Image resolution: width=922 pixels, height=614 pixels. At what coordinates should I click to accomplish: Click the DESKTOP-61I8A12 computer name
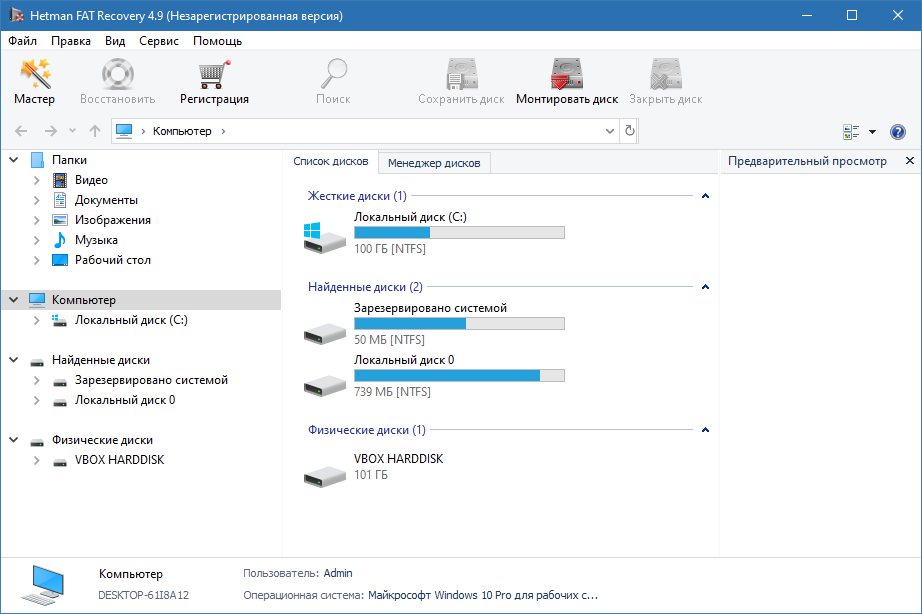pos(143,595)
